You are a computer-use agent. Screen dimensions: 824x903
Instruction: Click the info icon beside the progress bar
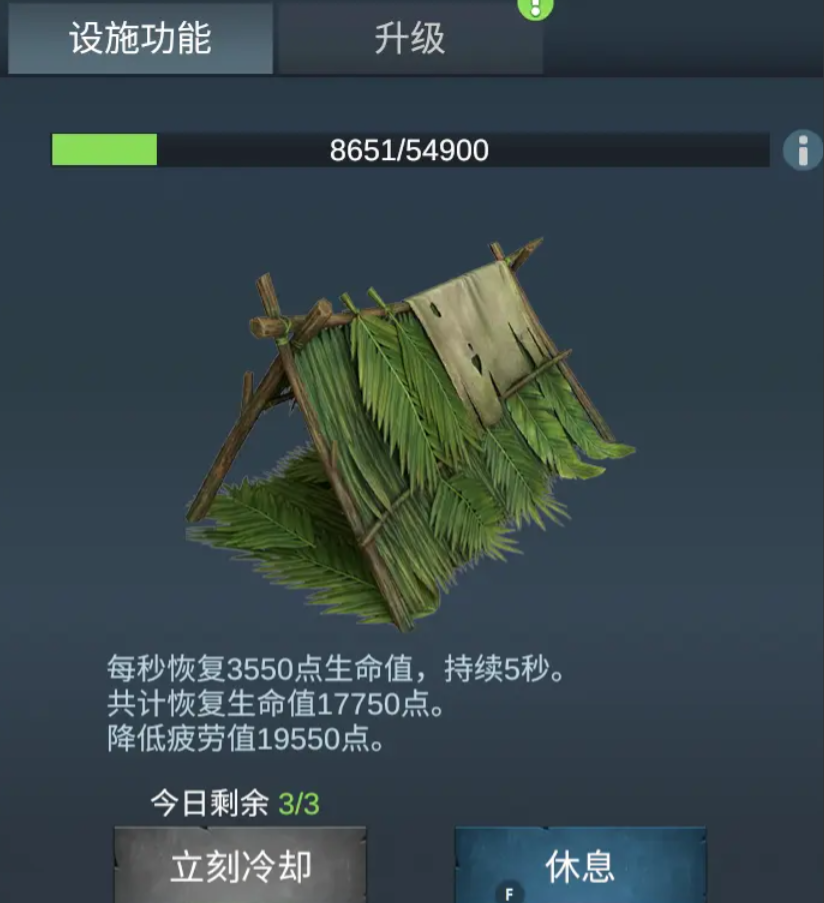pos(803,150)
